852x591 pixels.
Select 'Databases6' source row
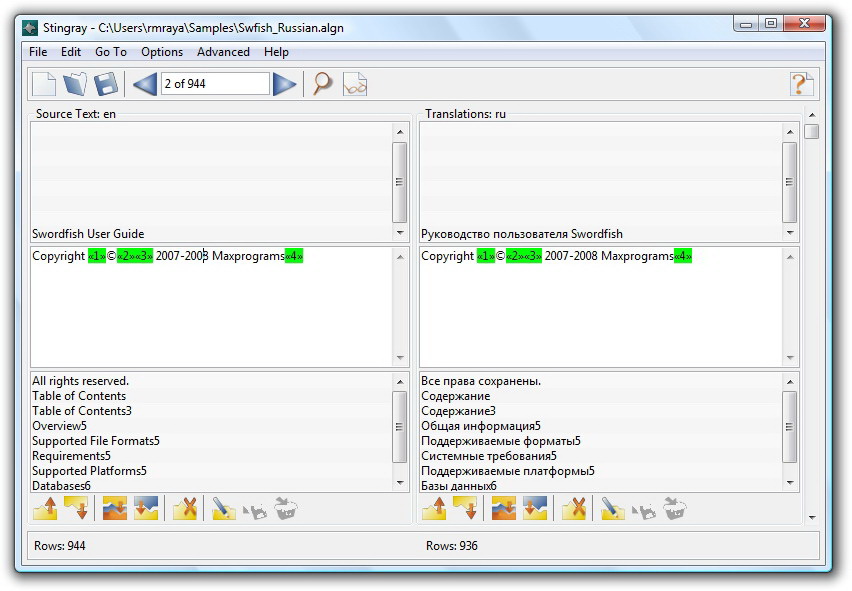(x=211, y=486)
